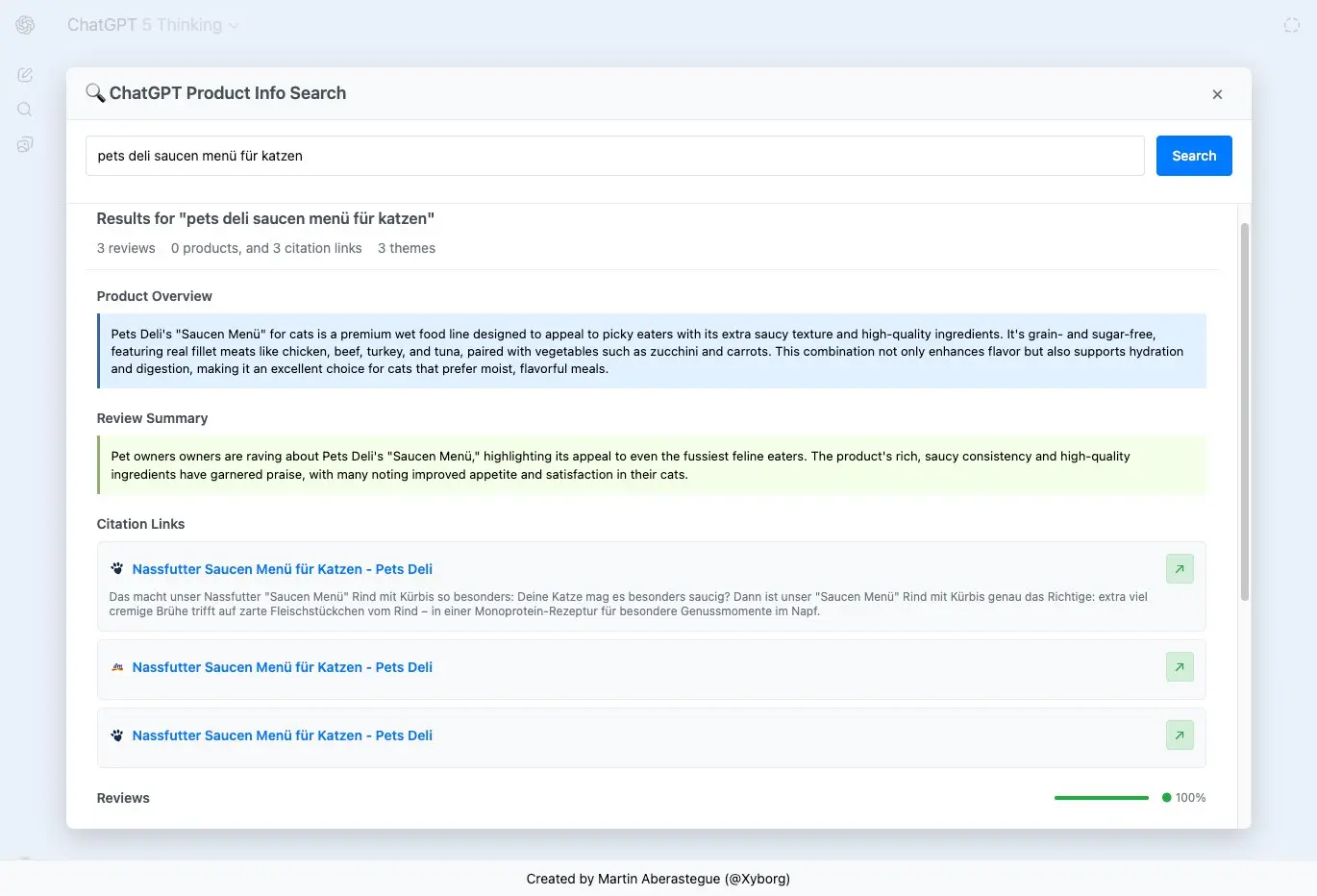
Task: Click the "Review Summary" heading
Action: 152,418
